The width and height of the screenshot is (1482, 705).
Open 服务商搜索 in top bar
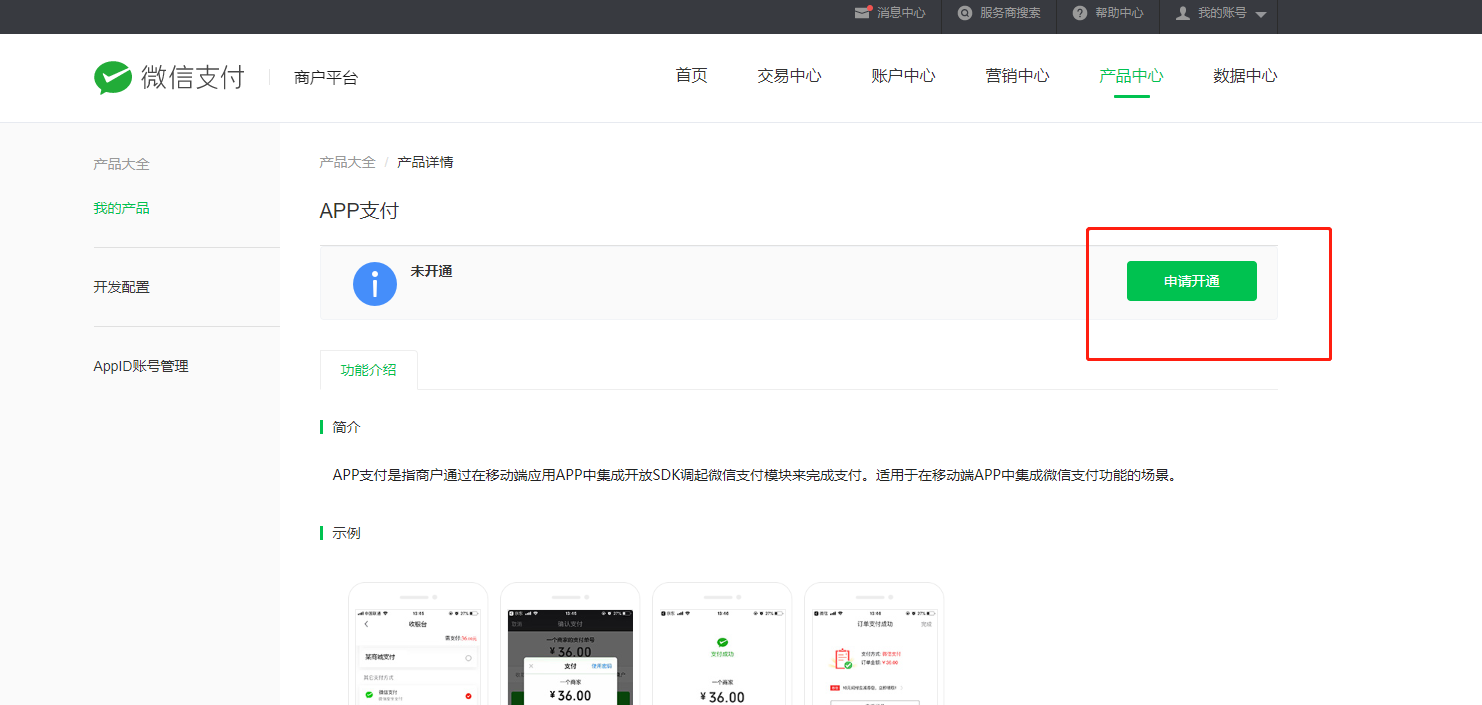click(x=1010, y=13)
